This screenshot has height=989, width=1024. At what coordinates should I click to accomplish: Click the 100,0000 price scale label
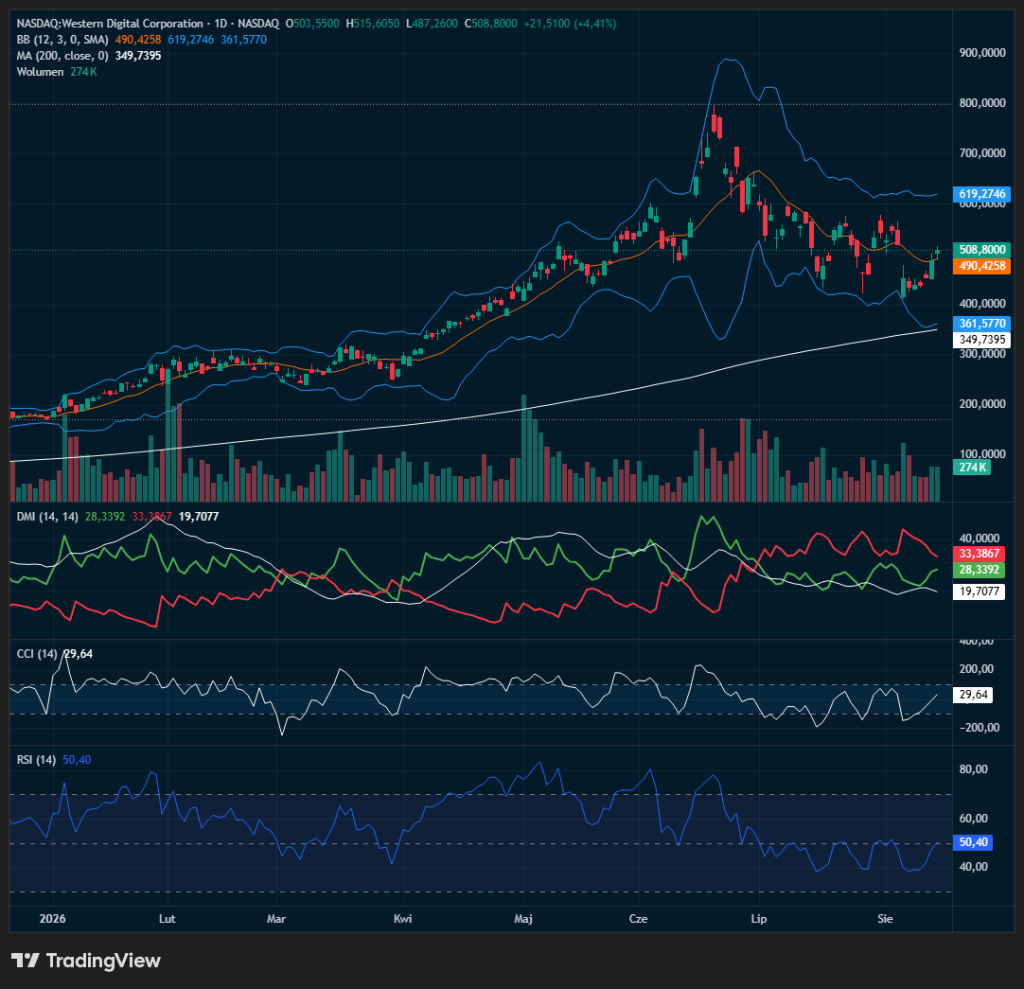(x=982, y=453)
